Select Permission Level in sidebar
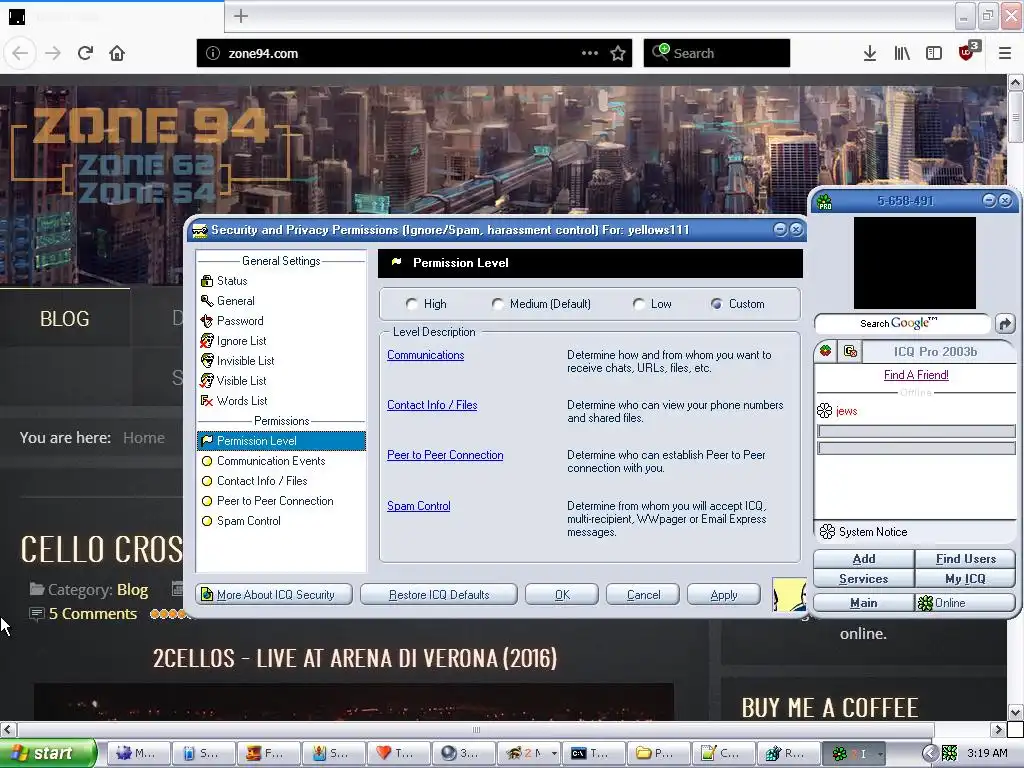Viewport: 1024px width, 768px height. (281, 441)
